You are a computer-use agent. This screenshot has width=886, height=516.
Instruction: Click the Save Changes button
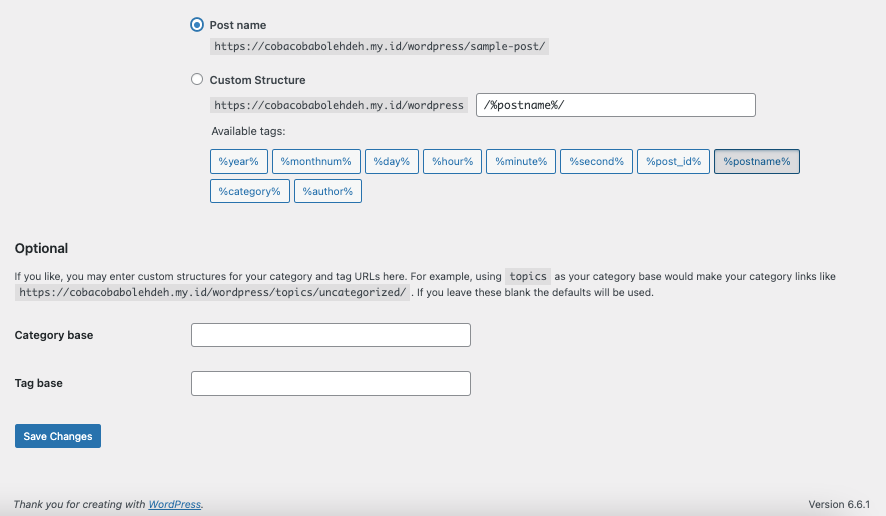[58, 436]
